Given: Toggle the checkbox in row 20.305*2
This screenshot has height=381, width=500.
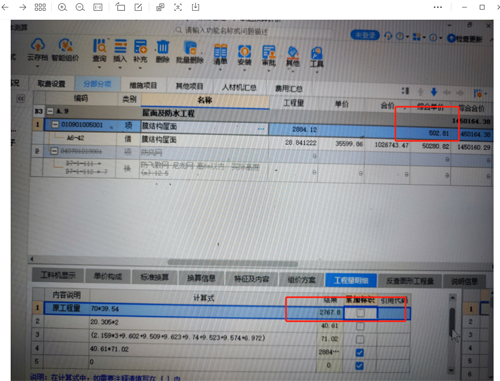Looking at the screenshot, I should (x=360, y=326).
